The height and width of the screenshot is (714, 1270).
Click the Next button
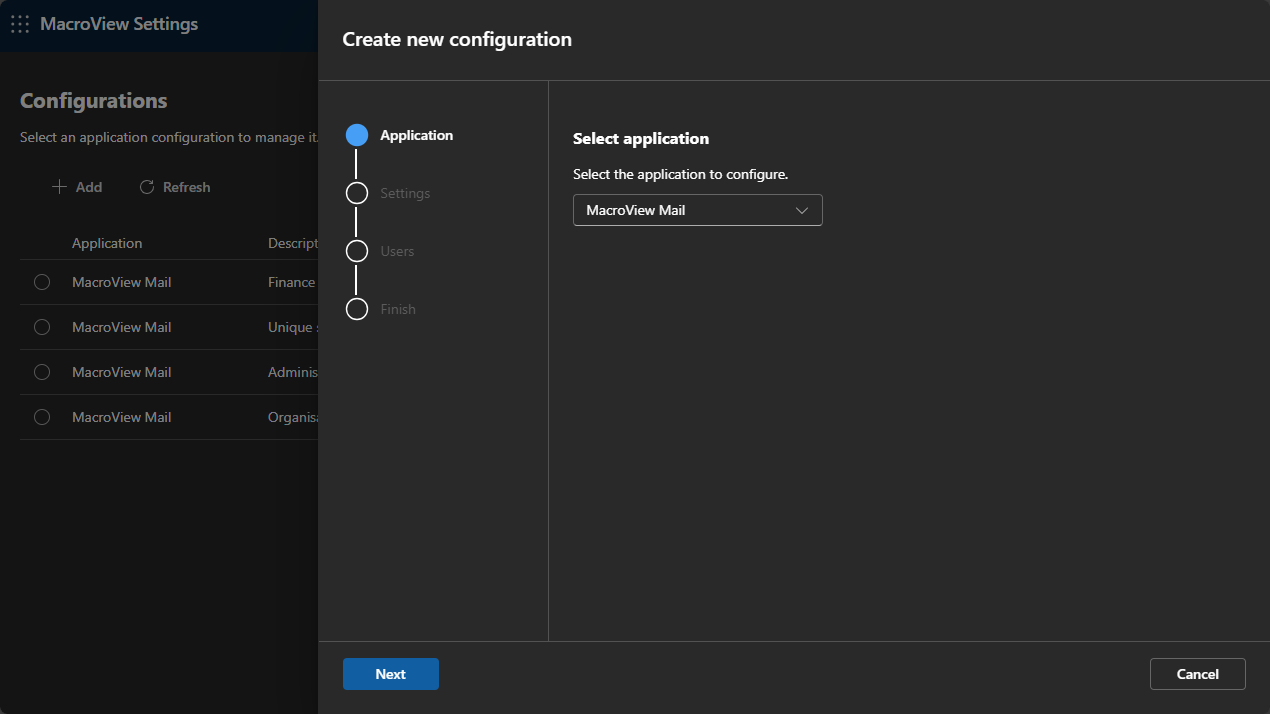(x=391, y=674)
